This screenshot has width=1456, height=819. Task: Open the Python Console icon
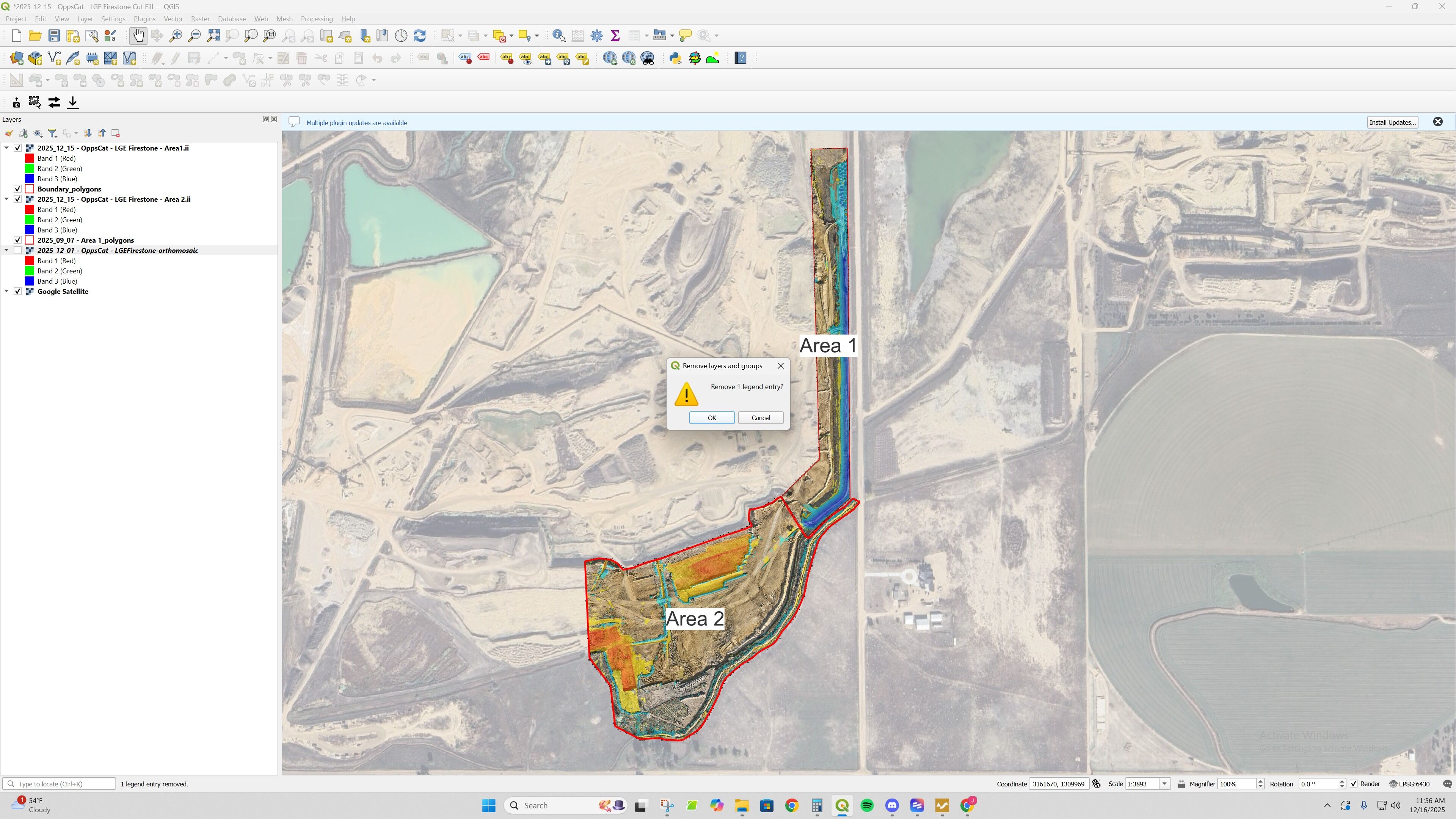pos(675,58)
